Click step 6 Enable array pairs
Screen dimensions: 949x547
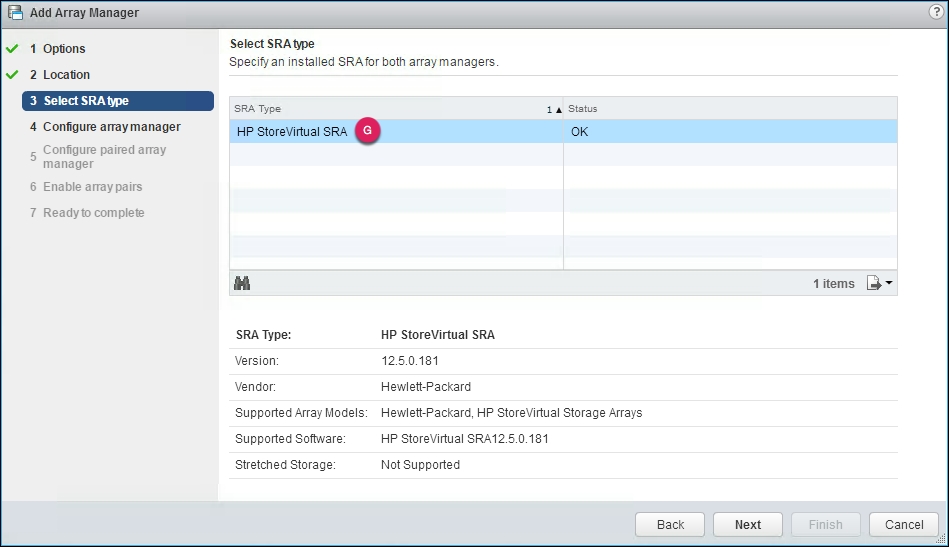tap(86, 186)
